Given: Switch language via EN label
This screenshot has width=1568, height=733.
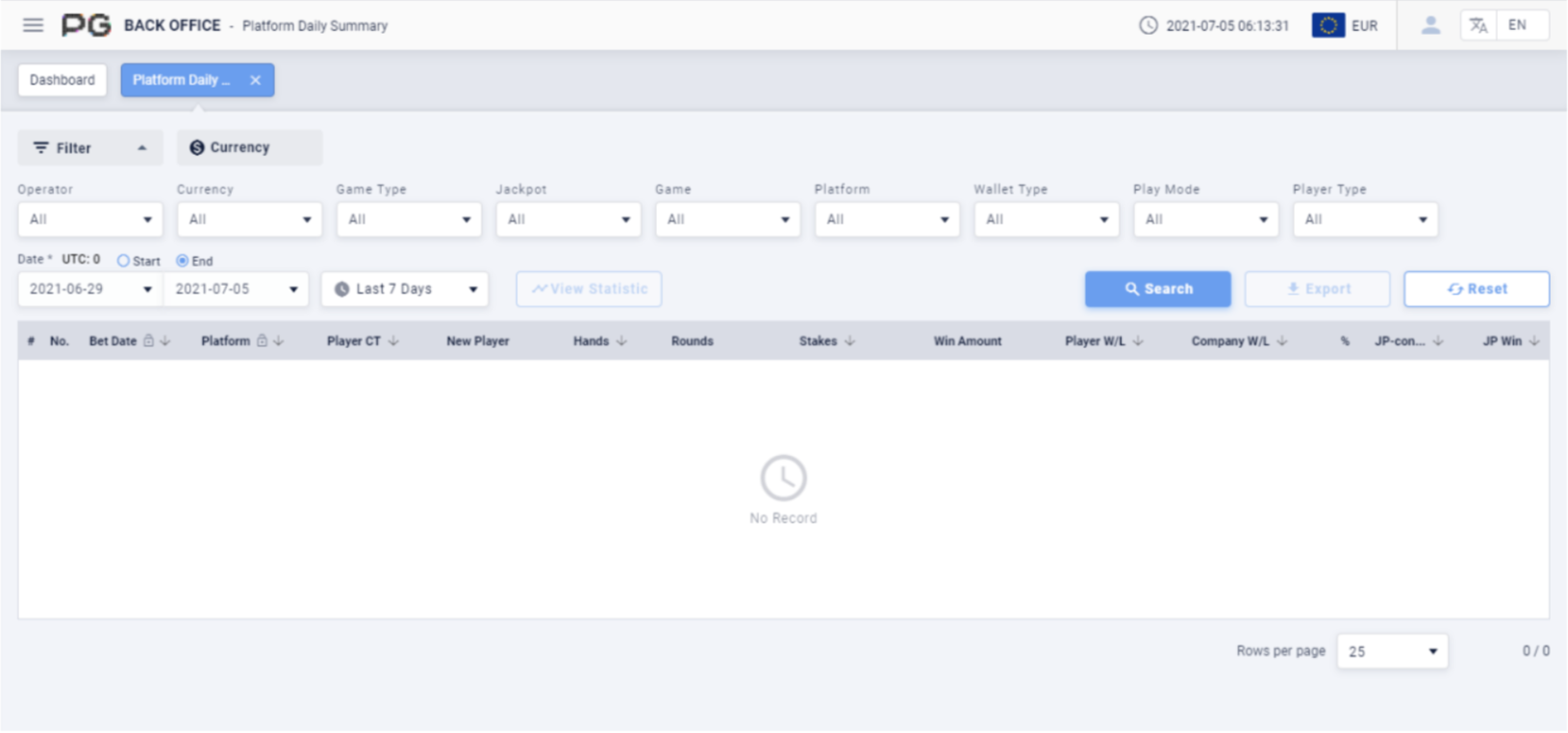Looking at the screenshot, I should click(1517, 25).
